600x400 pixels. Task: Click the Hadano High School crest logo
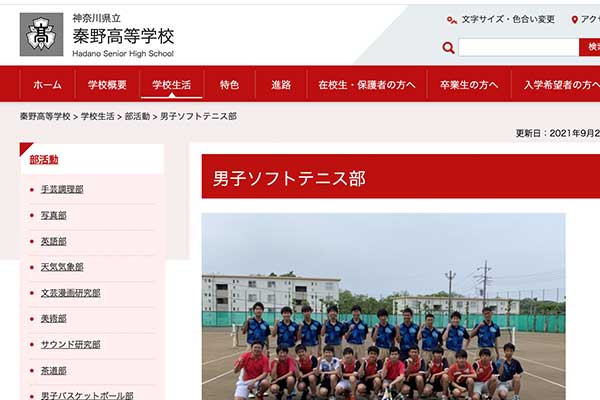pyautogui.click(x=41, y=34)
